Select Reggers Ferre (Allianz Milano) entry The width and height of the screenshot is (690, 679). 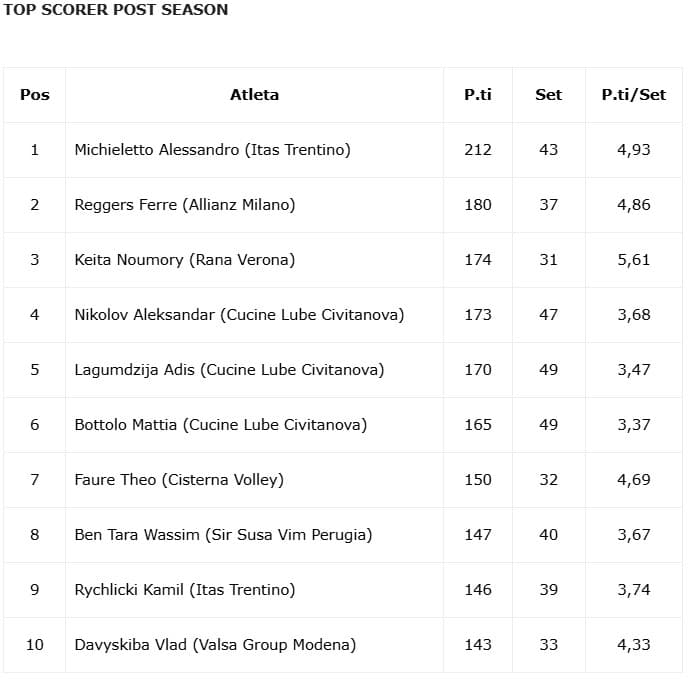[185, 205]
